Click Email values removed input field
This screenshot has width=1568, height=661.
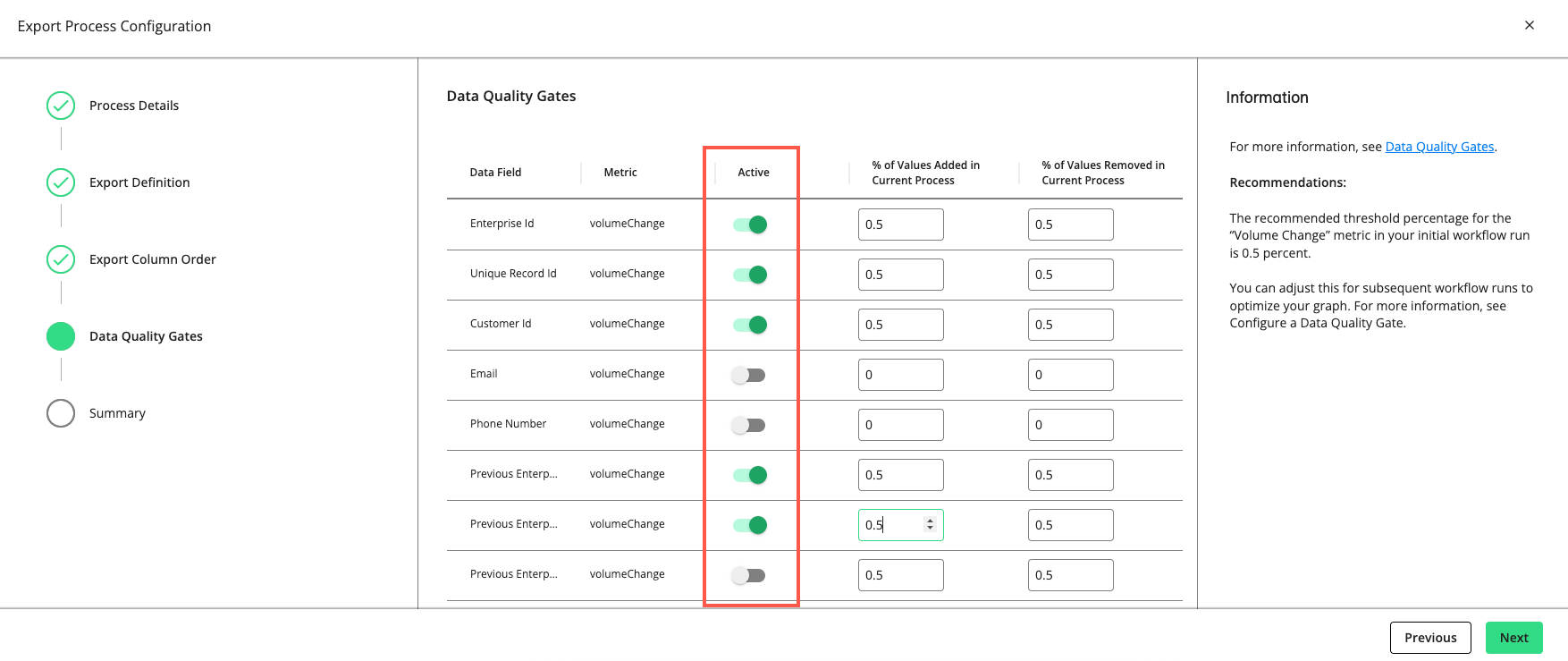[x=1070, y=375]
